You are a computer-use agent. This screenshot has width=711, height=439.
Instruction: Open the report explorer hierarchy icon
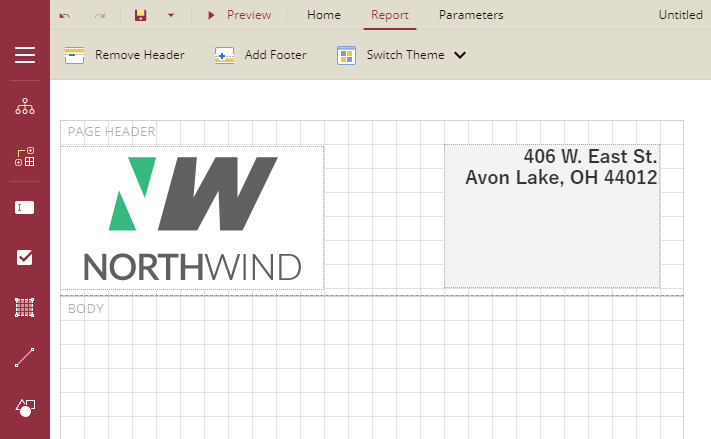point(25,106)
